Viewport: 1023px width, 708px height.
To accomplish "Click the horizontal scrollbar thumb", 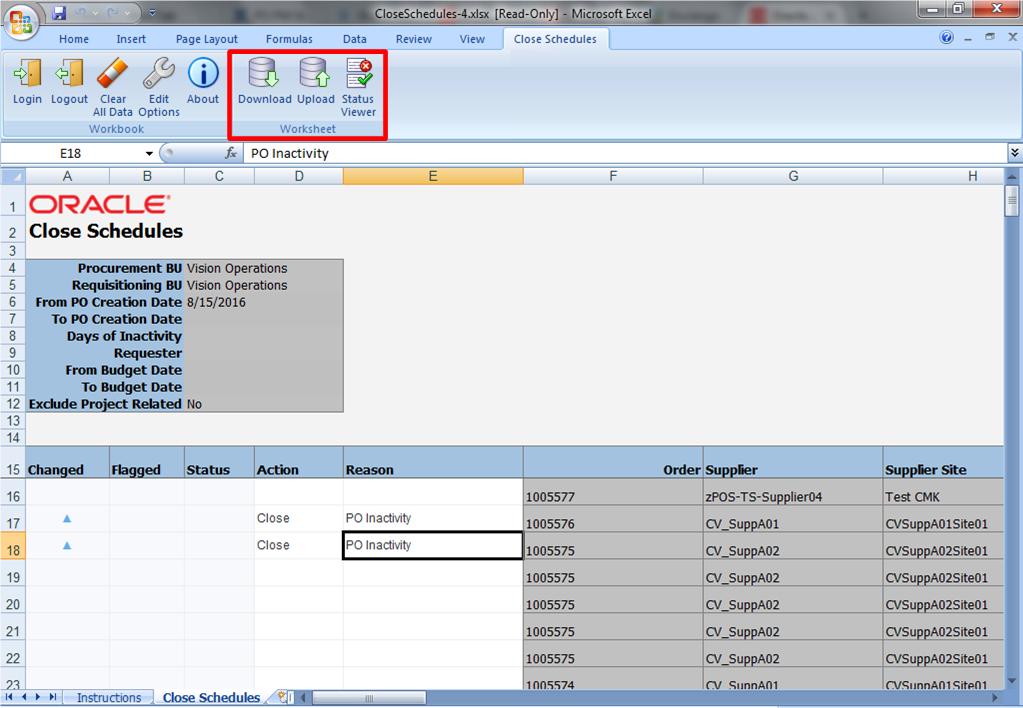I will point(369,698).
